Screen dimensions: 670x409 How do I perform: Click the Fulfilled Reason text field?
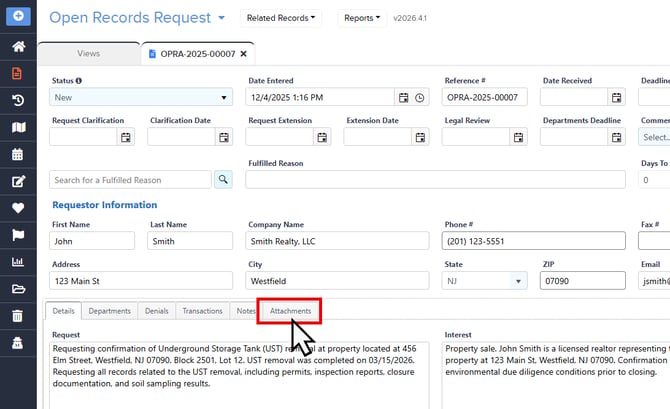click(x=435, y=179)
